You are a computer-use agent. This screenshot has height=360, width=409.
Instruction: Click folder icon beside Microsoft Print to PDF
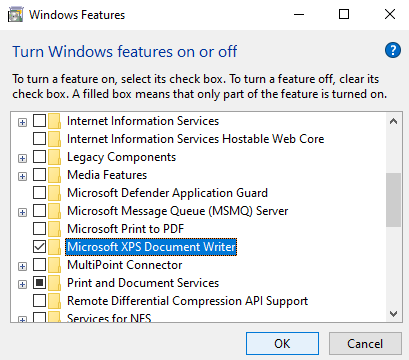(54, 229)
